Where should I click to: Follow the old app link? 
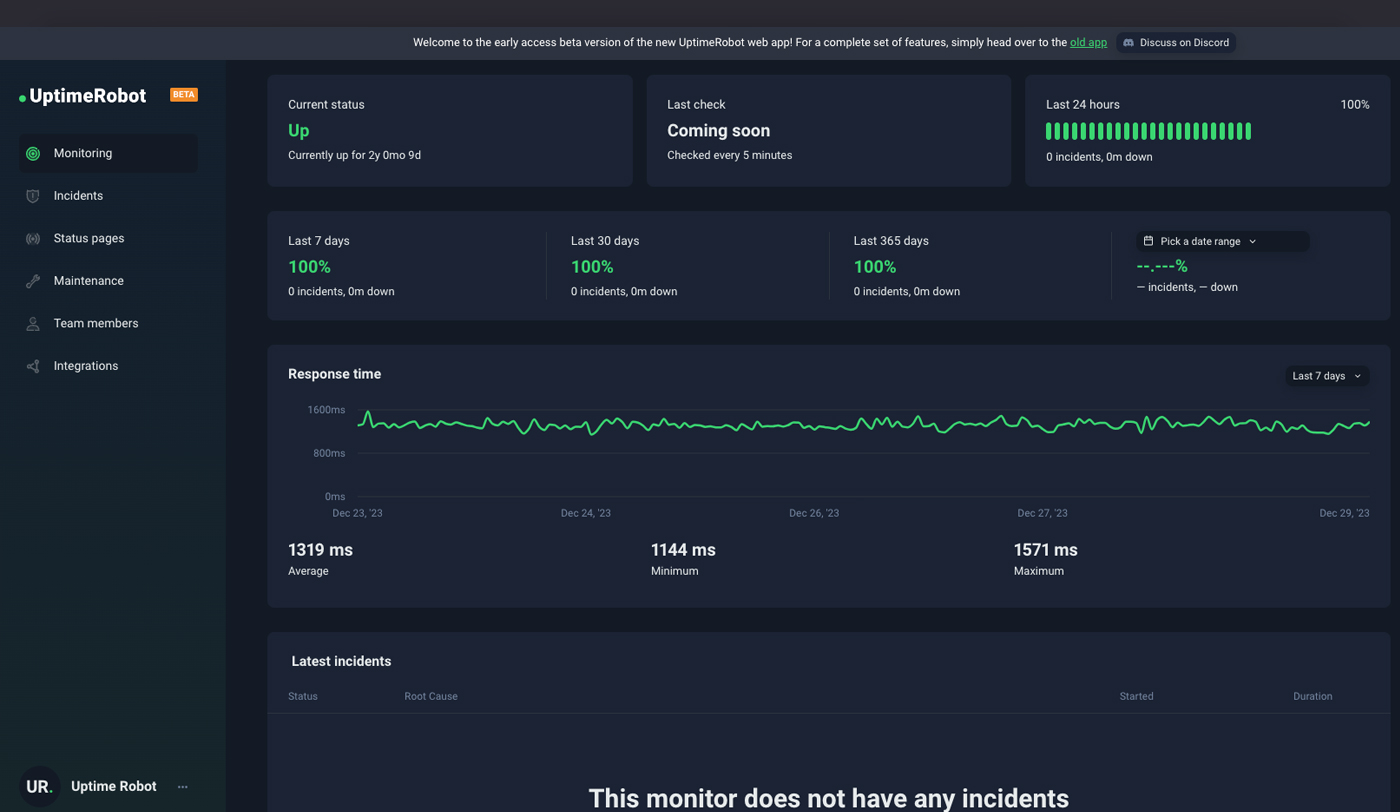point(1088,43)
